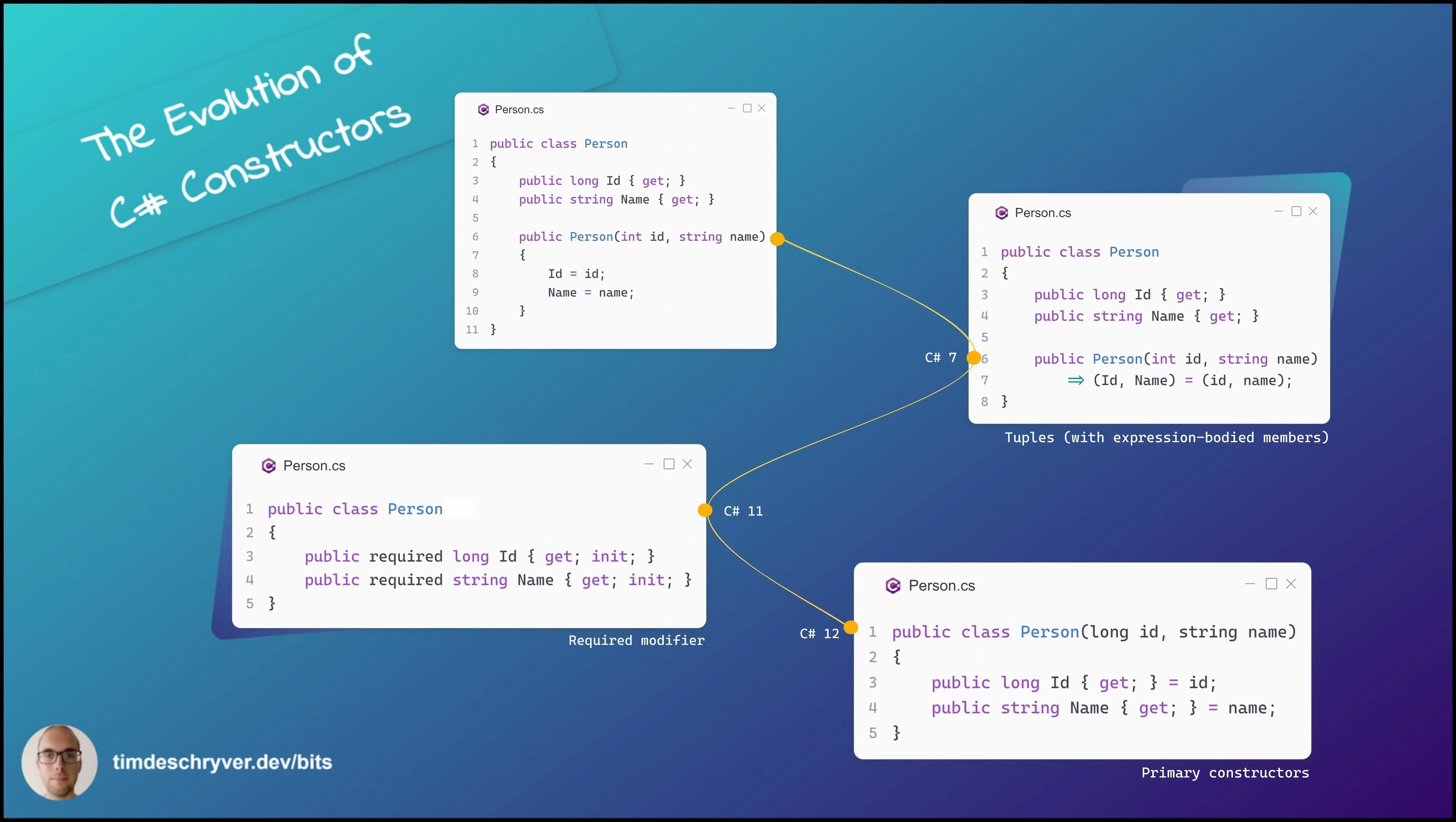Maximize the Tuples Person.cs window
This screenshot has height=822, width=1456.
click(1296, 211)
